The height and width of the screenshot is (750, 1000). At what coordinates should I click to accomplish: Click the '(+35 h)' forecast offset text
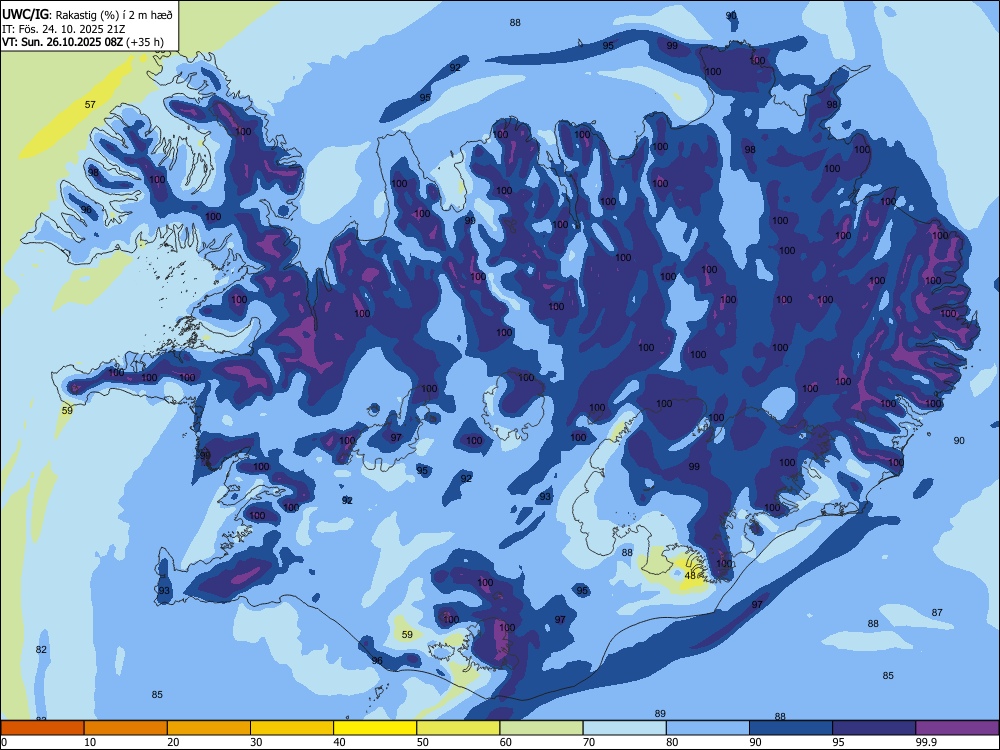tap(145, 42)
